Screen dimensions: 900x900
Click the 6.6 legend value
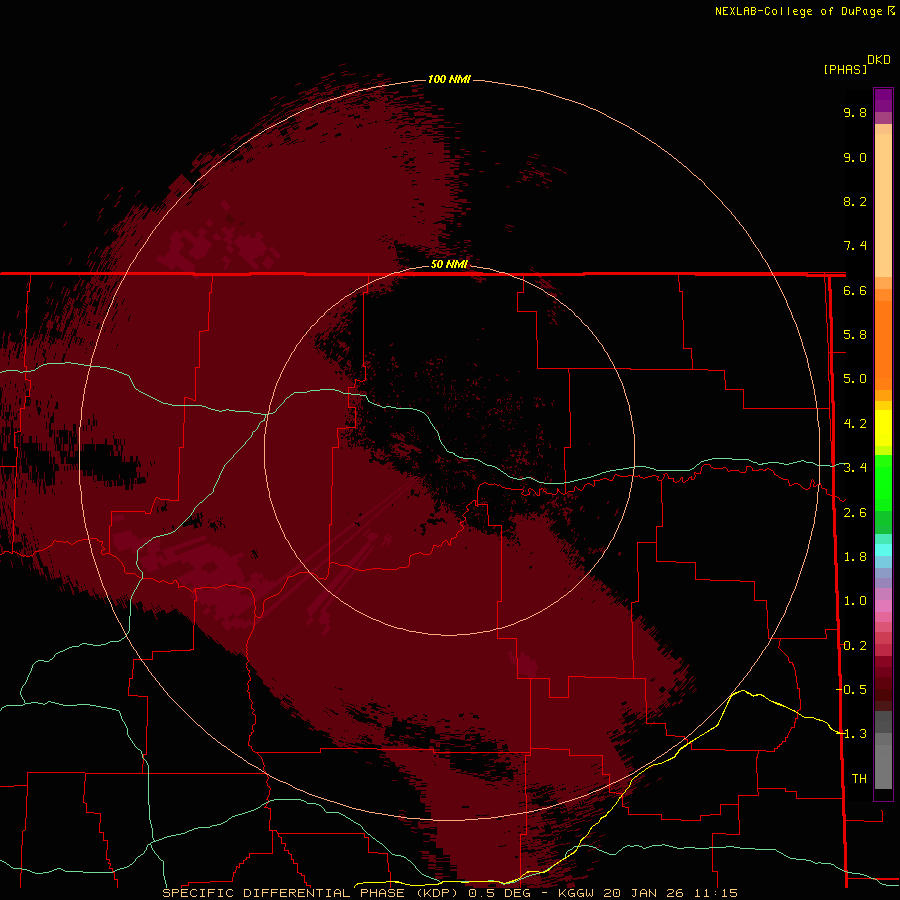pos(855,290)
